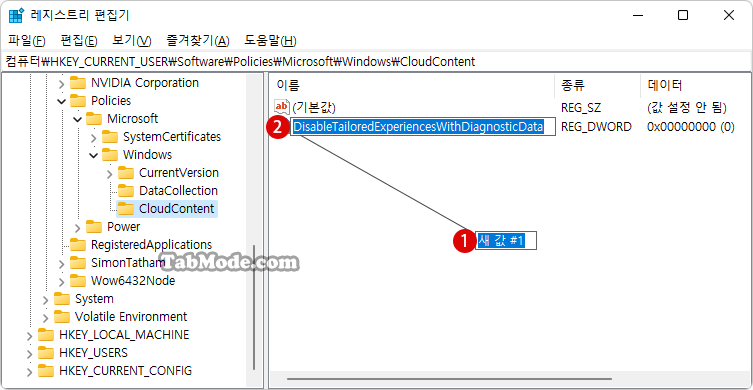Expand the NVIDIA Corporation key

click(61, 84)
